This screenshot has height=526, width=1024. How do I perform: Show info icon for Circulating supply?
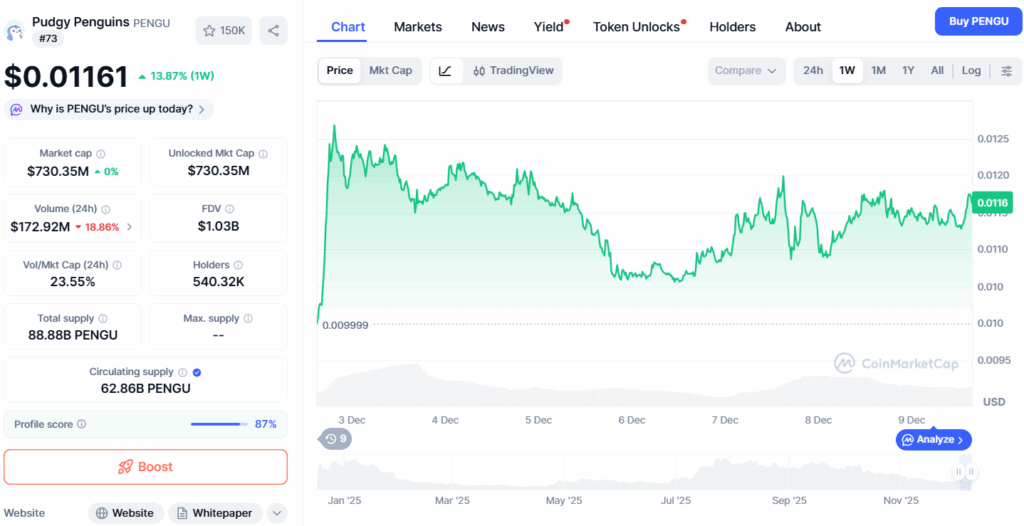click(x=182, y=372)
